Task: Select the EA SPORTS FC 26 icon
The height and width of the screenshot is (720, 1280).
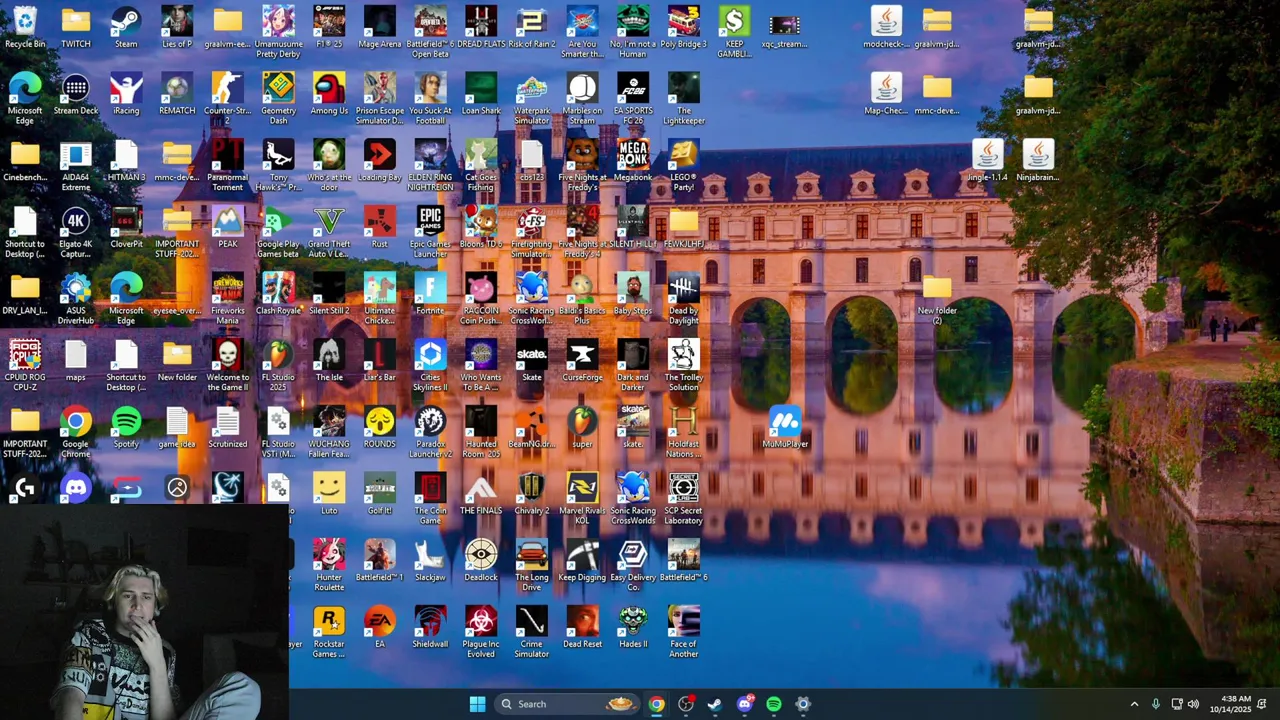Action: tap(633, 98)
